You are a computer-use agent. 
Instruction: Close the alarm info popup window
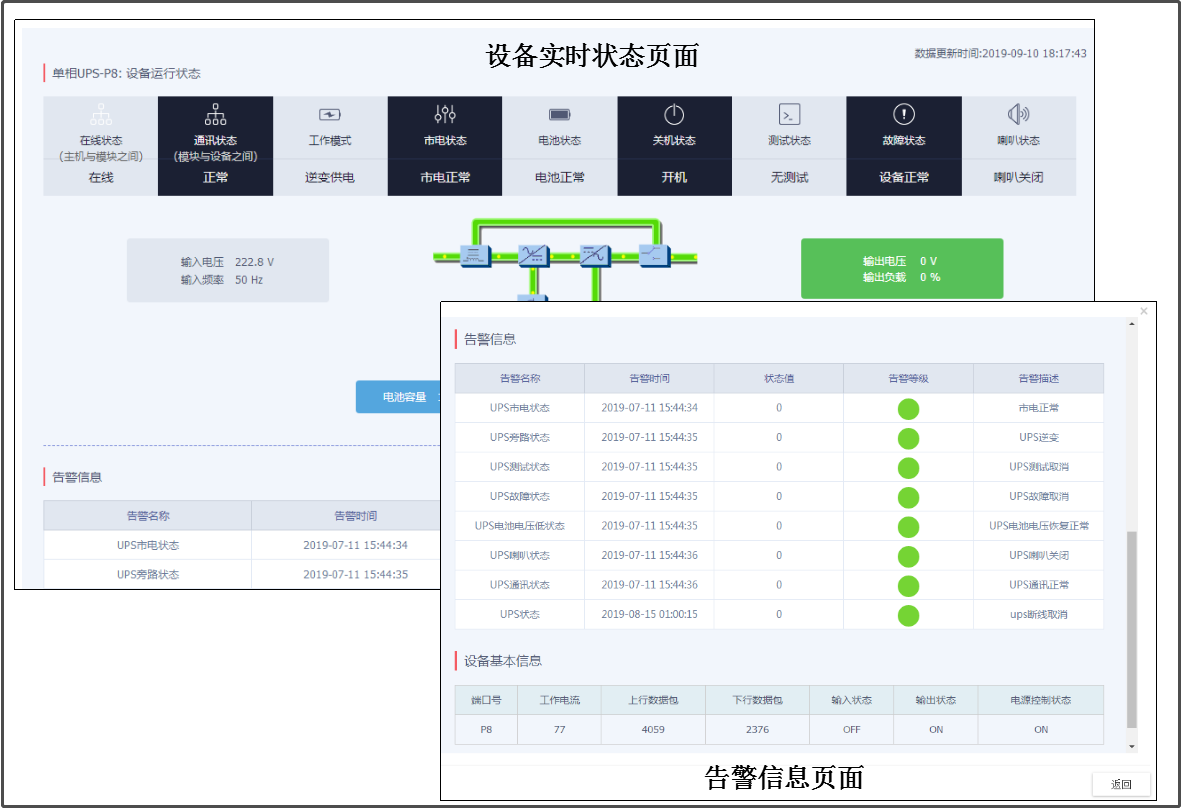1144,311
